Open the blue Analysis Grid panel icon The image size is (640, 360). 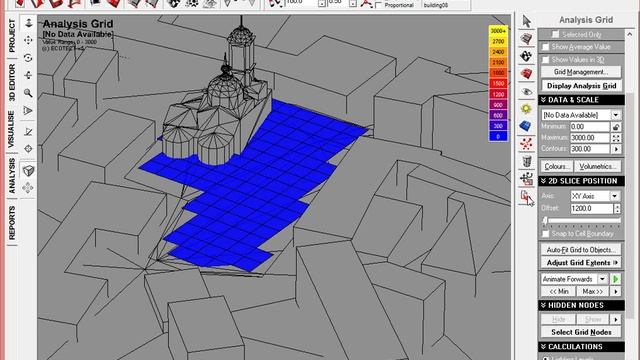527,126
